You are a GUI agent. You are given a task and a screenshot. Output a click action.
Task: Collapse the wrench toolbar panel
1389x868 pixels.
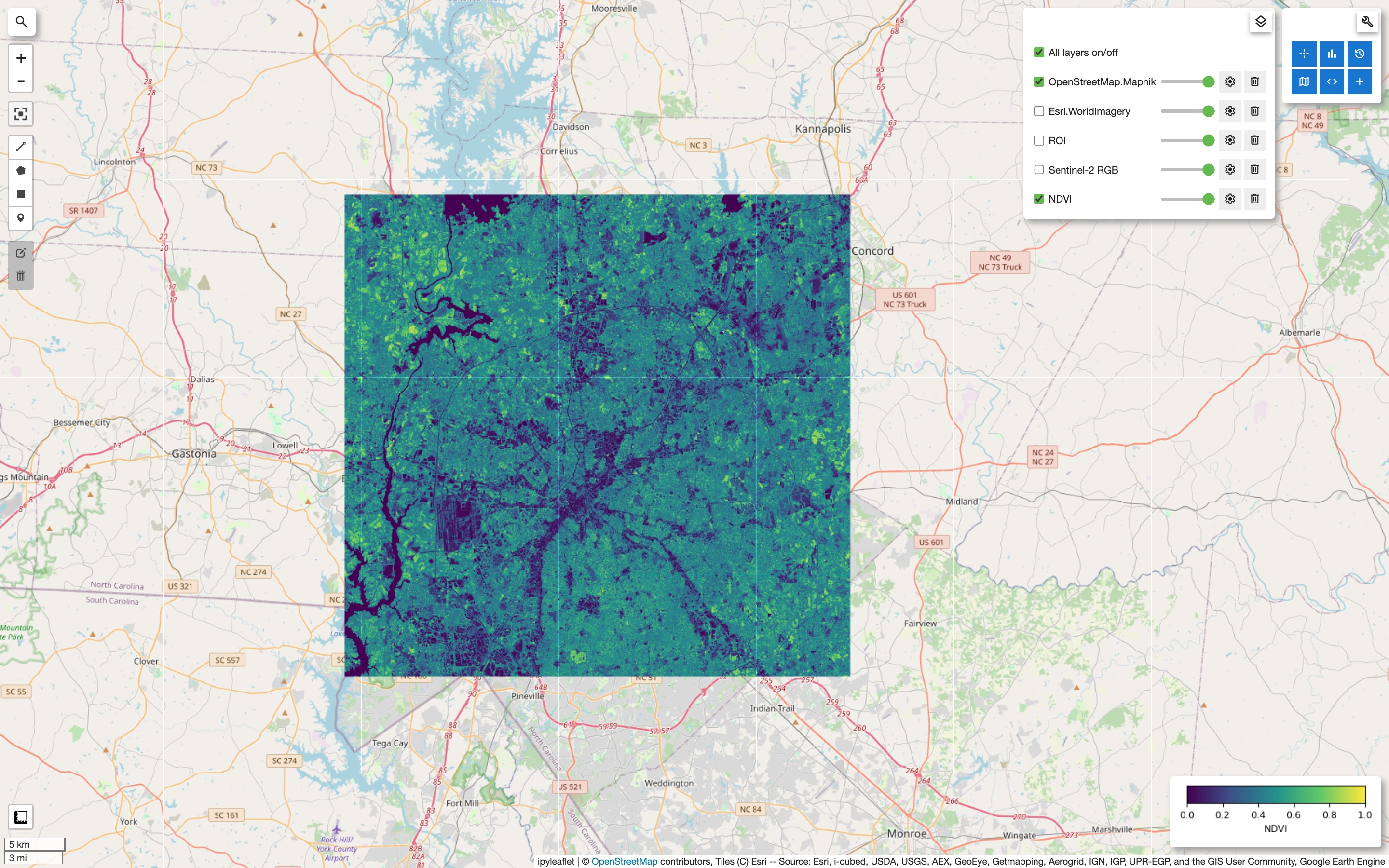tap(1367, 22)
